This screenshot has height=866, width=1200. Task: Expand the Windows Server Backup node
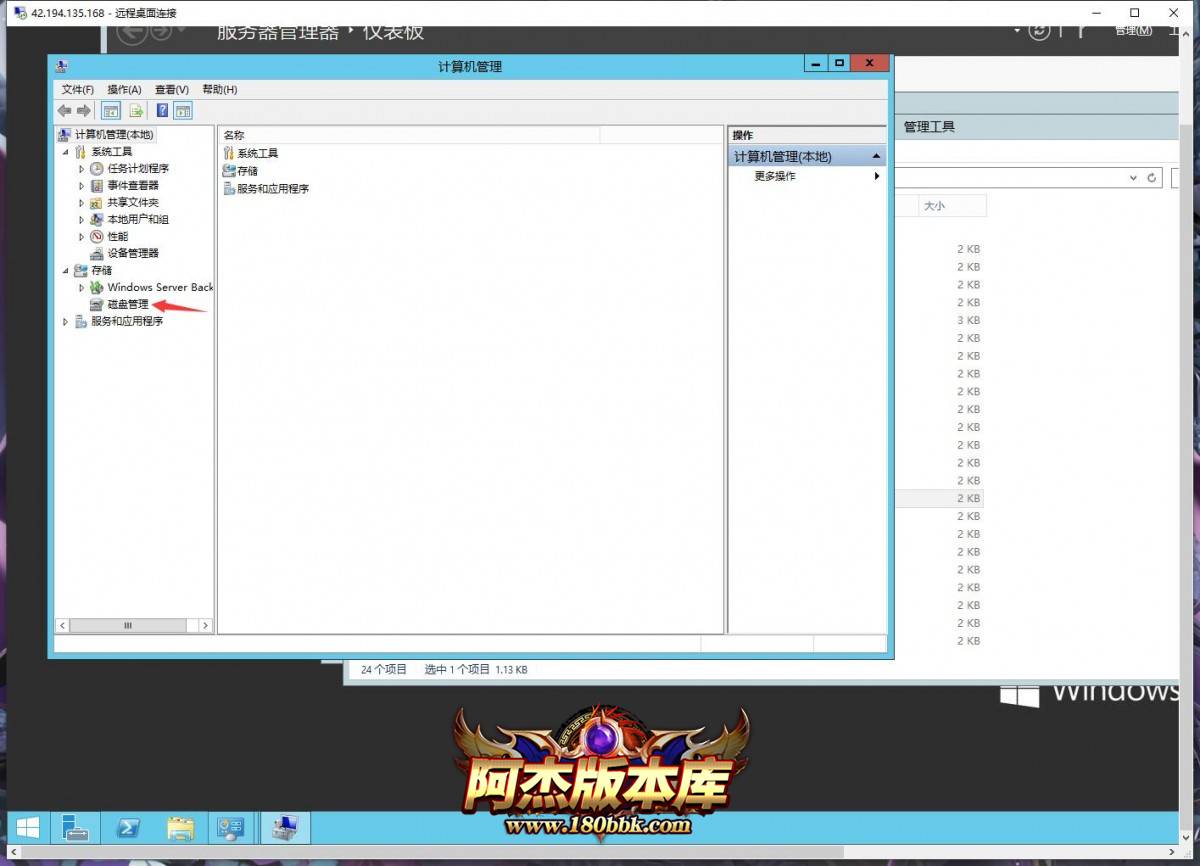click(82, 287)
